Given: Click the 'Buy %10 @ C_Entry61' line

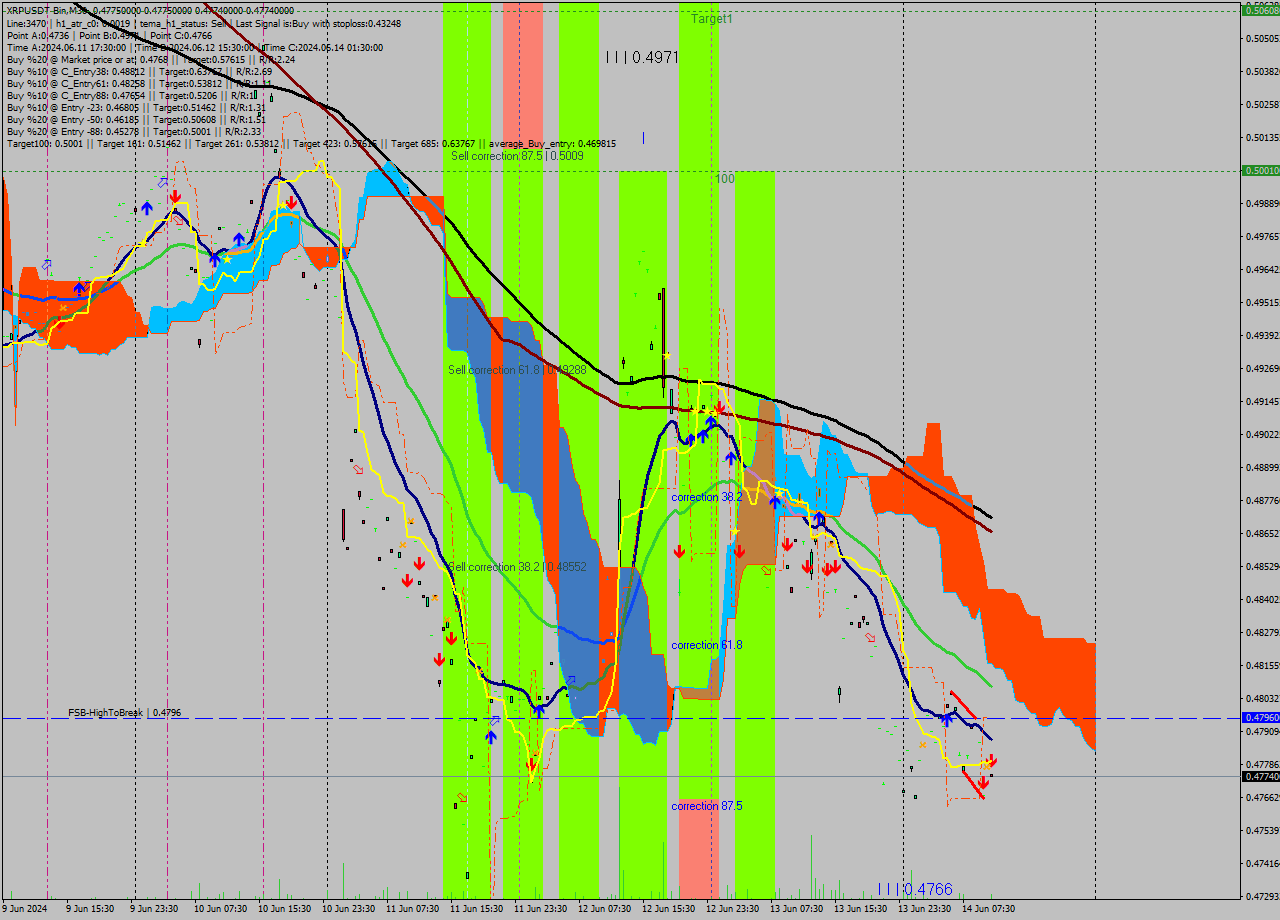Looking at the screenshot, I should 139,84.
